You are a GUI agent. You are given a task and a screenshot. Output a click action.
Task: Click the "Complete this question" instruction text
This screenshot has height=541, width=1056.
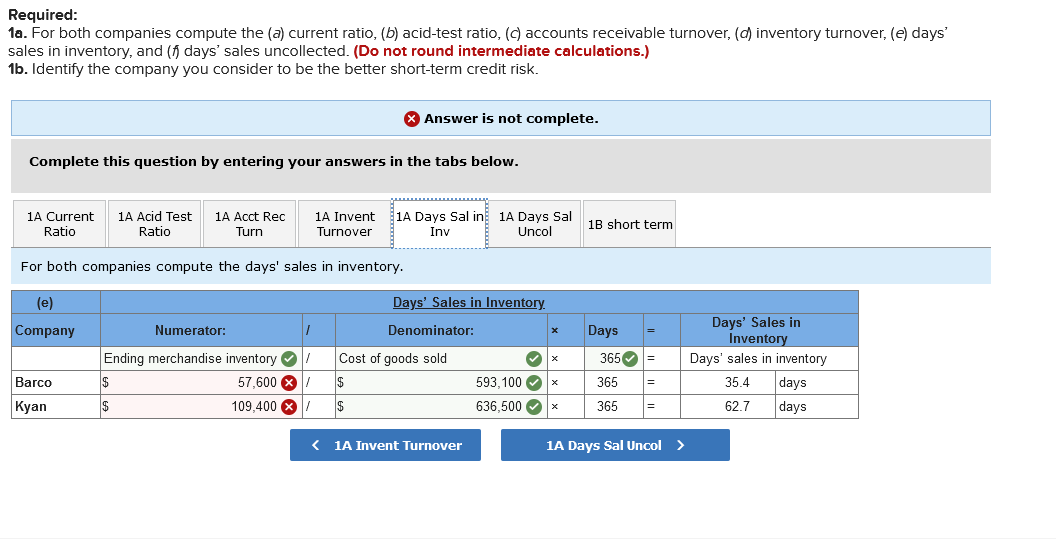tap(274, 162)
